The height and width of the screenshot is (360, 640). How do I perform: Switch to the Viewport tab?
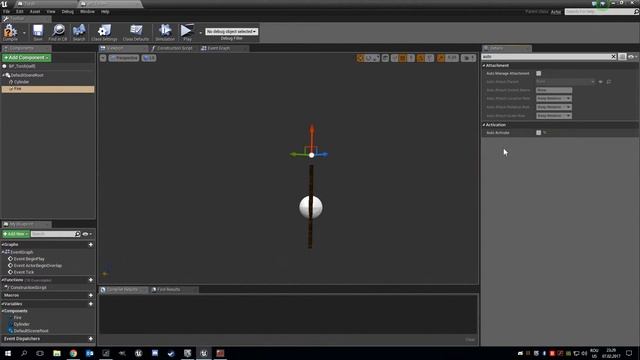(124, 48)
